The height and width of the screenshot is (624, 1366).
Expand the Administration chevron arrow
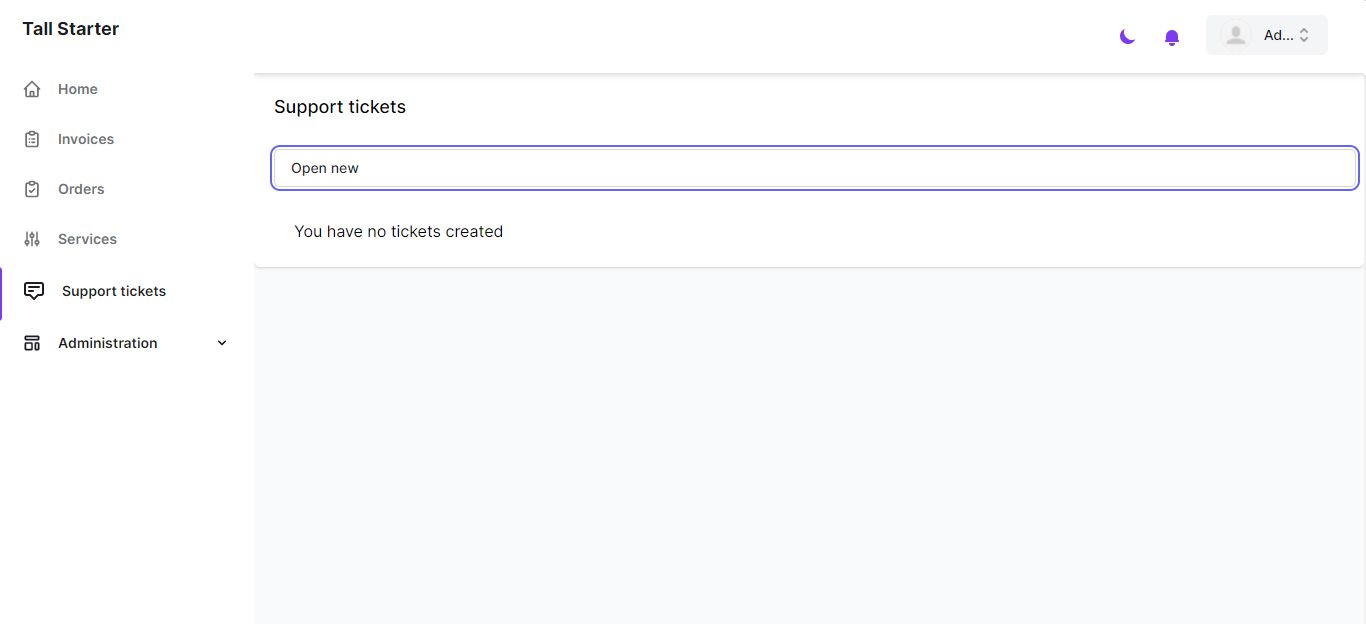pos(222,343)
